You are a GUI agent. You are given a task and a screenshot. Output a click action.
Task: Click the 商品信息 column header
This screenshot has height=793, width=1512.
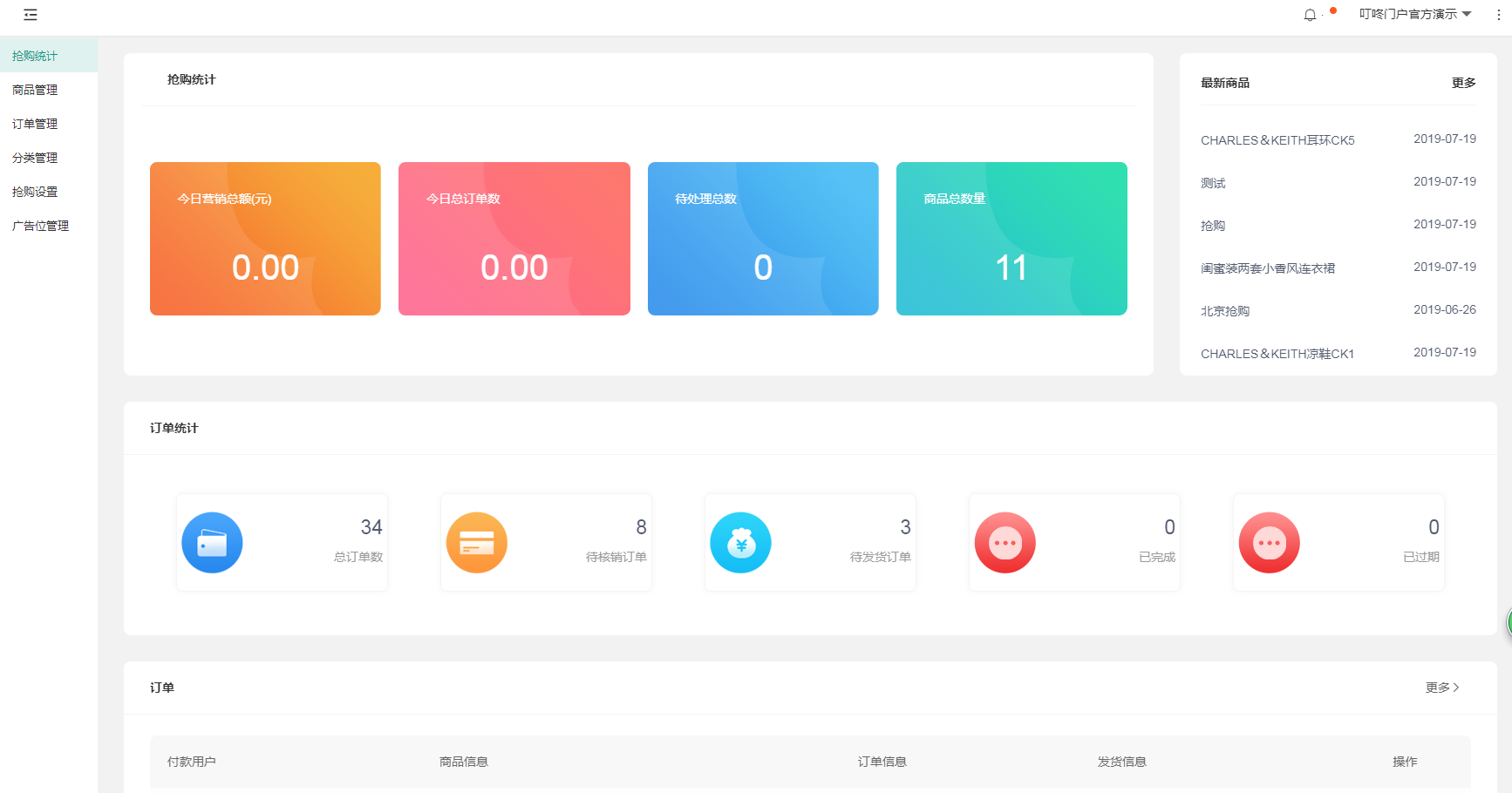tap(464, 762)
